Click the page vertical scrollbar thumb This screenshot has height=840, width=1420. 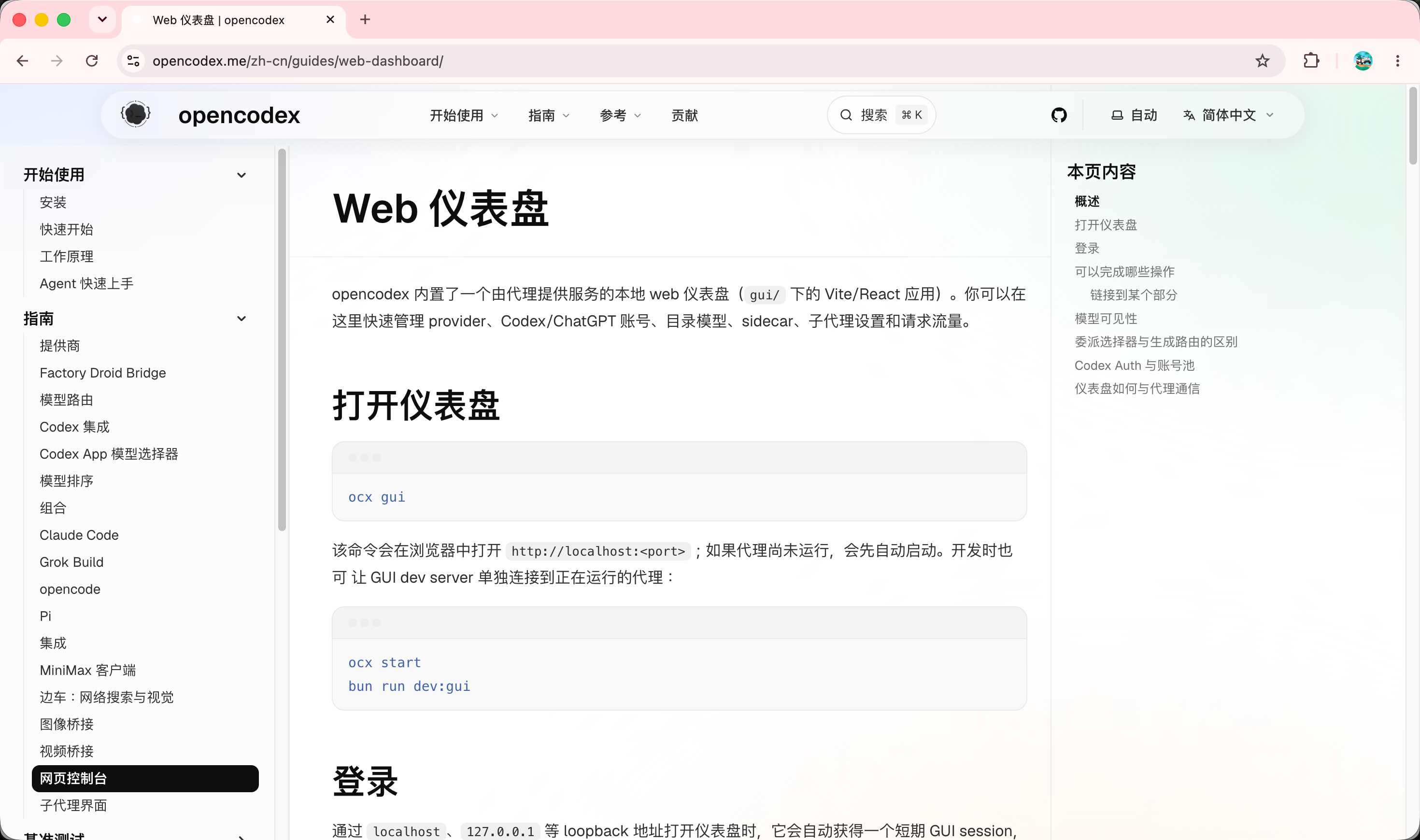click(x=1413, y=126)
